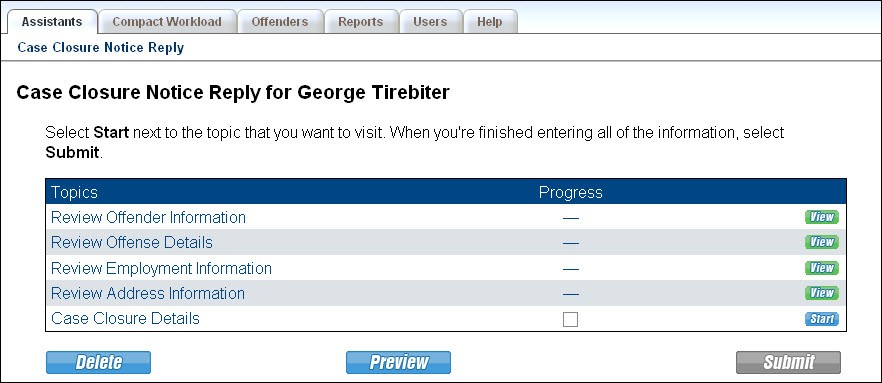
Task: Click View for Review Offender Information
Action: [x=821, y=217]
